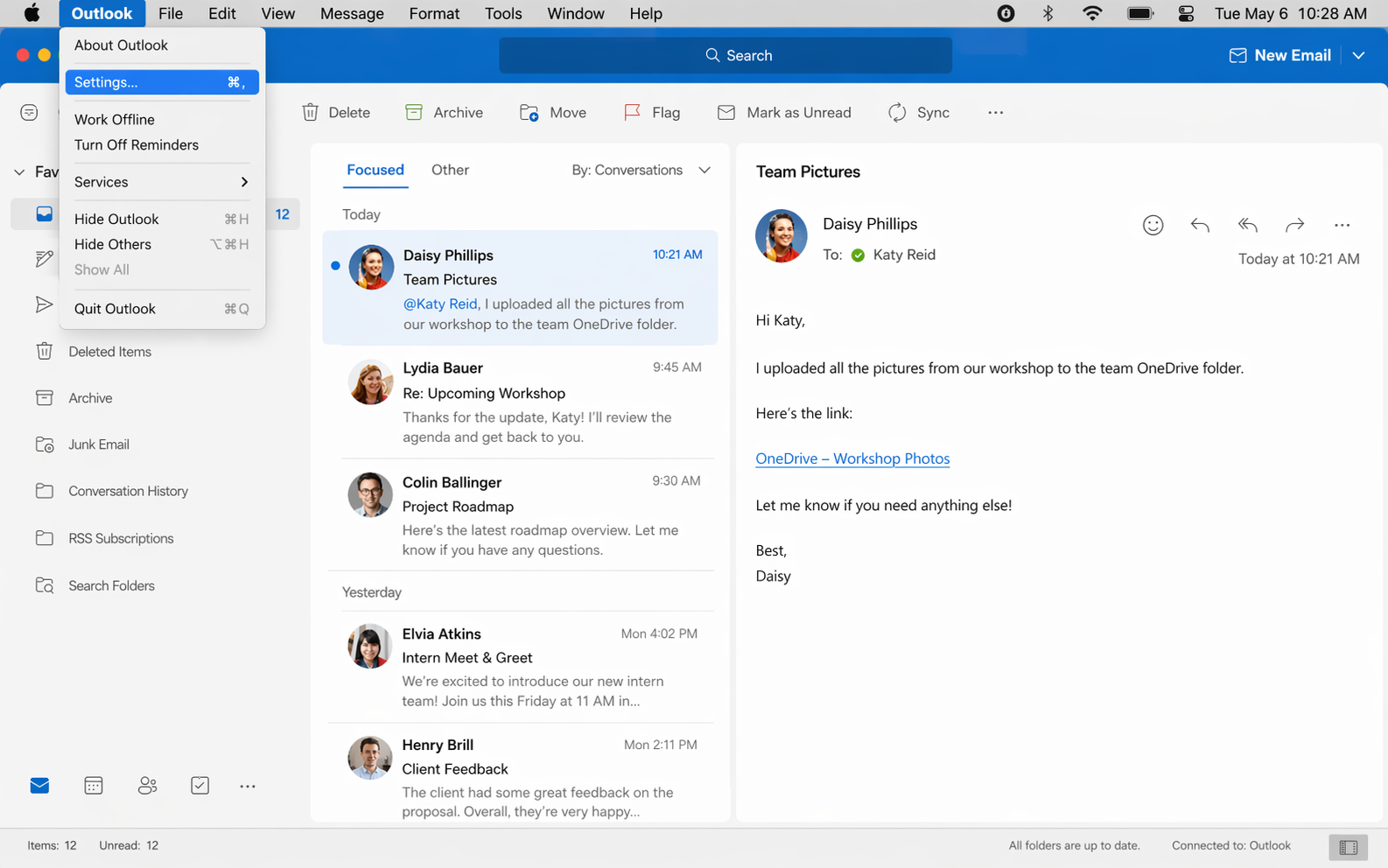
Task: Click the Reply All icon
Action: (x=1247, y=225)
